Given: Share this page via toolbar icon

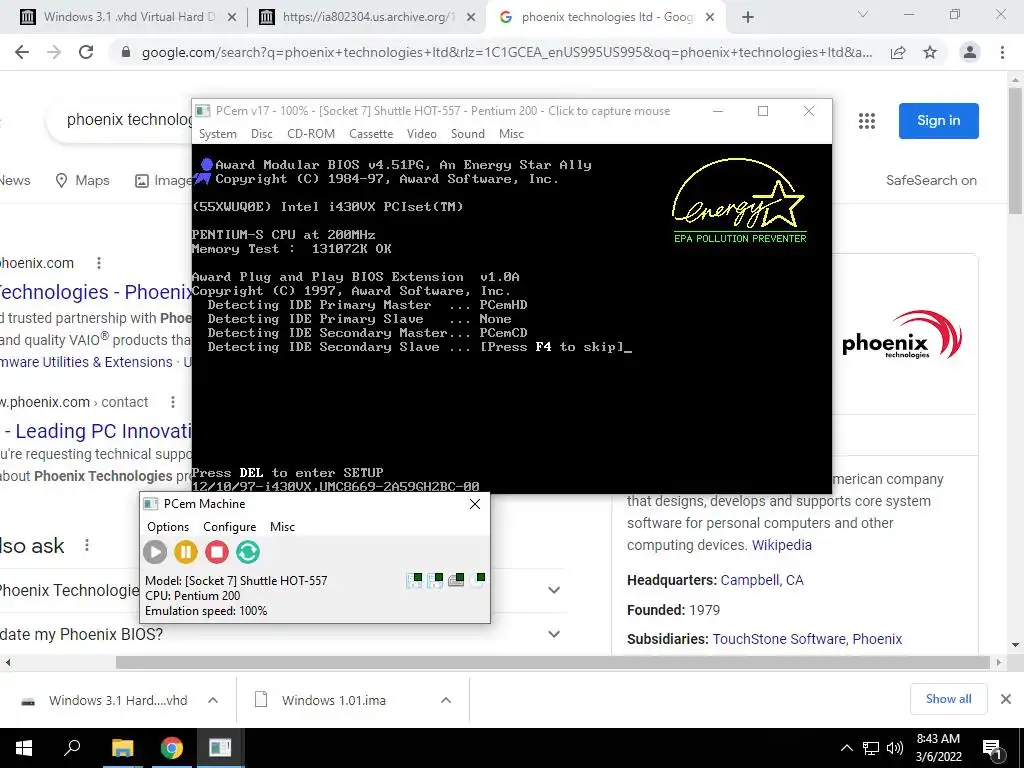Looking at the screenshot, I should tap(898, 52).
